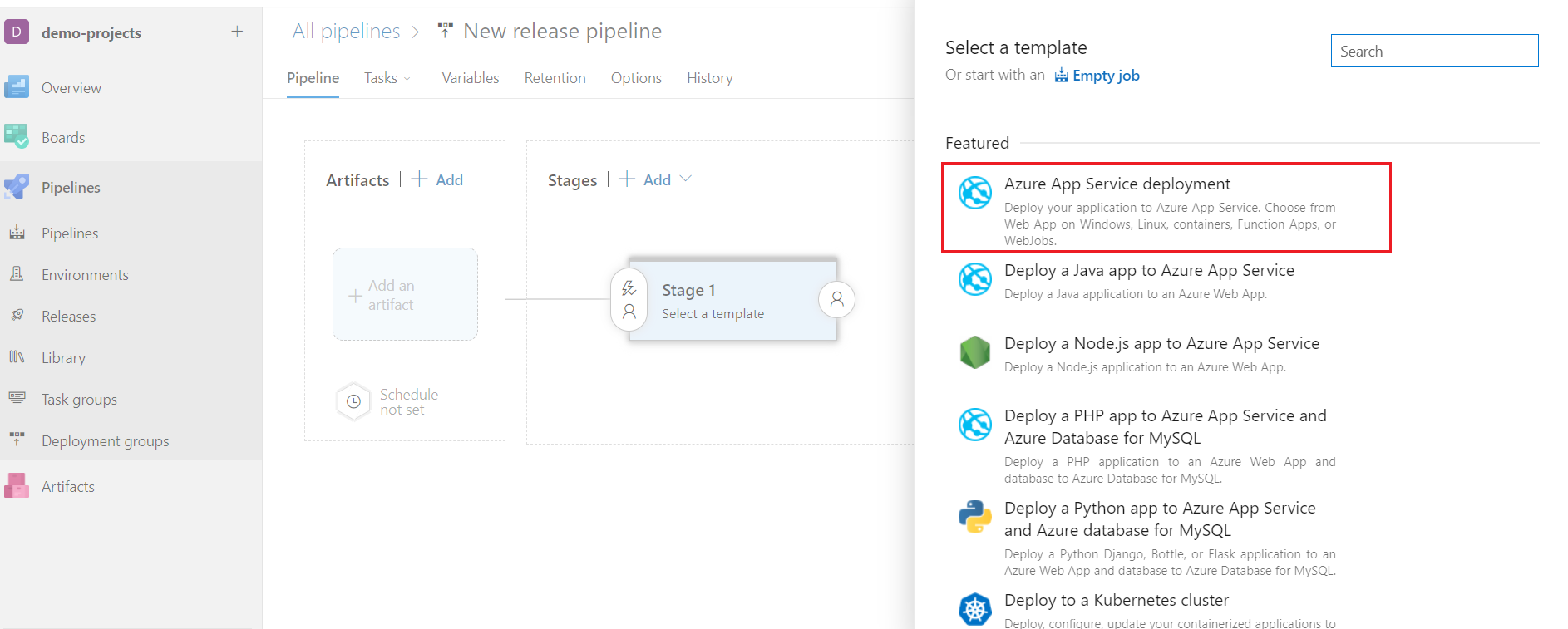Image resolution: width=1568 pixels, height=629 pixels.
Task: Click Add next to Stages
Action: (x=657, y=179)
